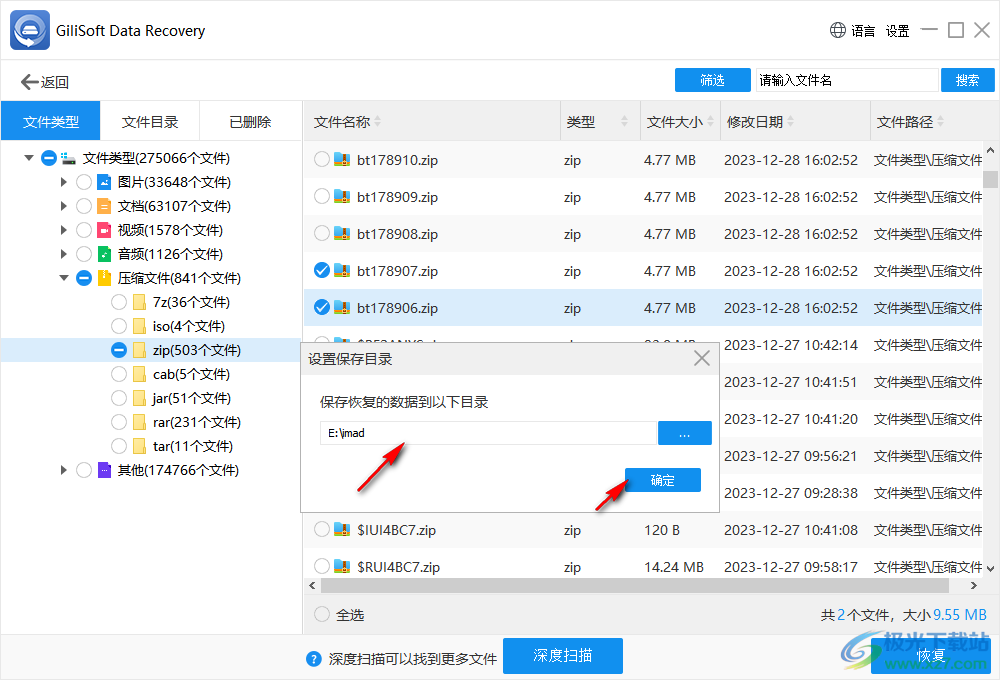Screen dimensions: 1000x680
Task: Select the 其他 other files category icon
Action: [x=105, y=470]
